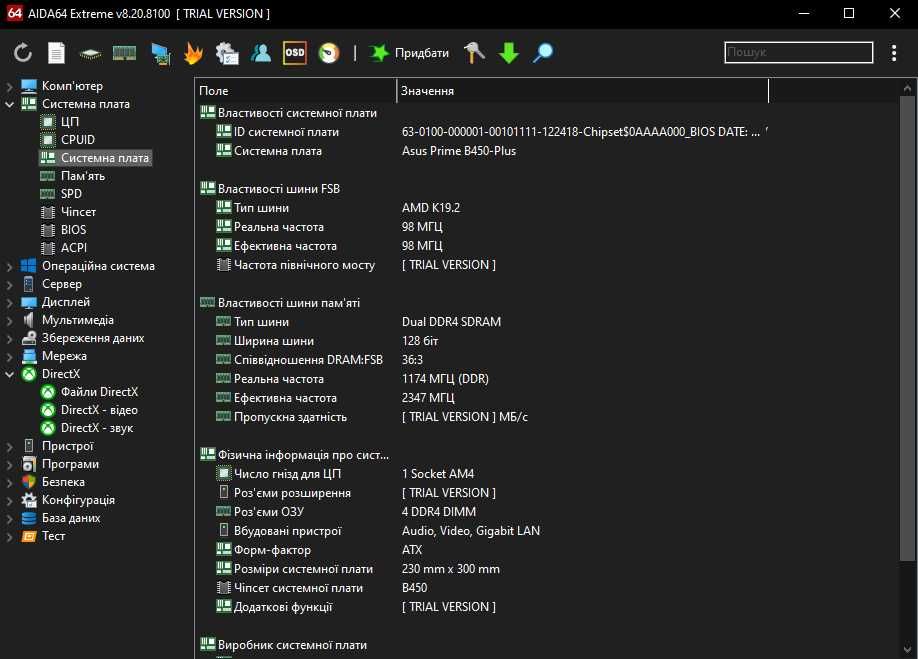Screen dimensions: 918x659
Task: Select the Dual DDR4 SDRAM value
Action: click(x=451, y=322)
